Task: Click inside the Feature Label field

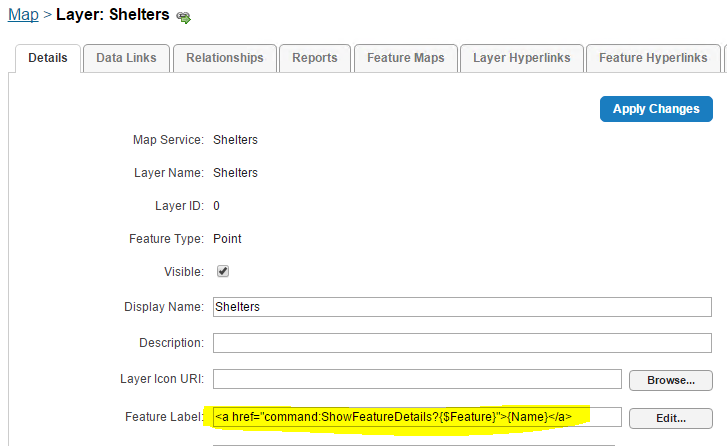Action: pos(417,417)
